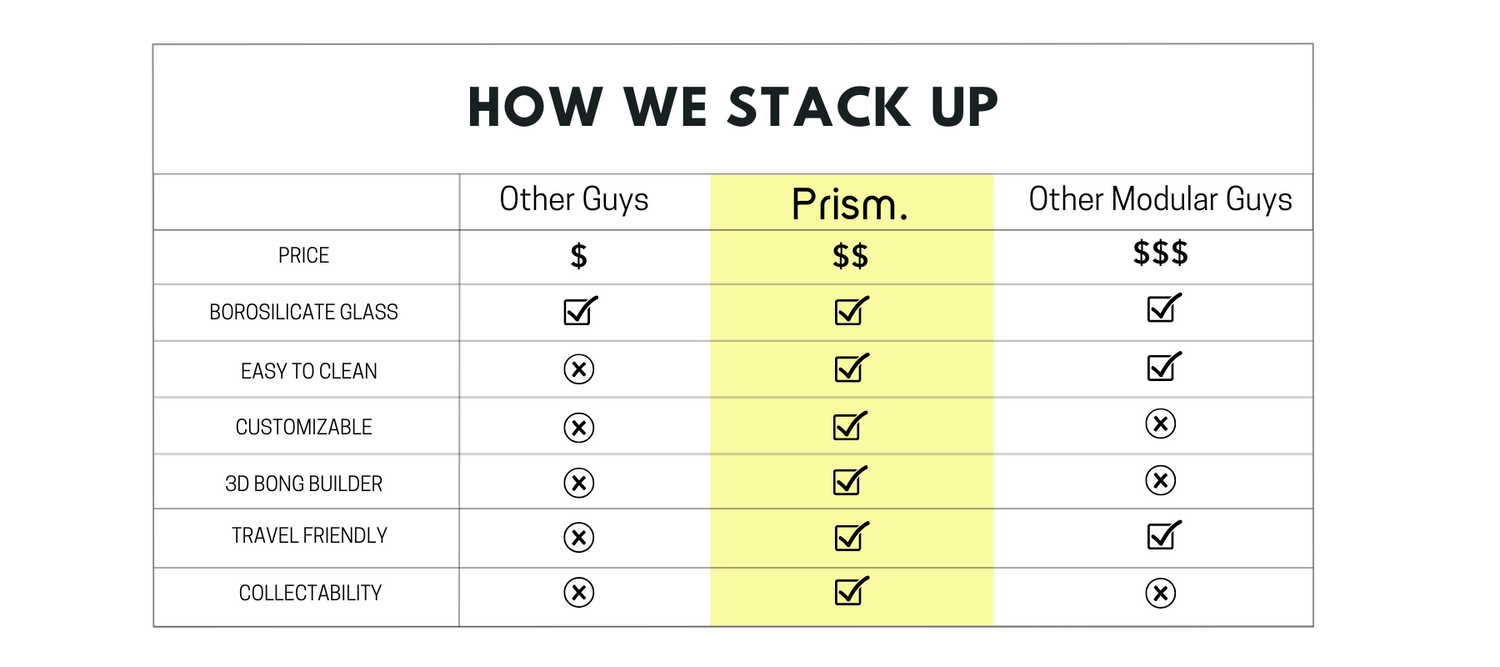This screenshot has width=1500, height=667.
Task: Click Prism's Collectability checkbox
Action: click(849, 592)
